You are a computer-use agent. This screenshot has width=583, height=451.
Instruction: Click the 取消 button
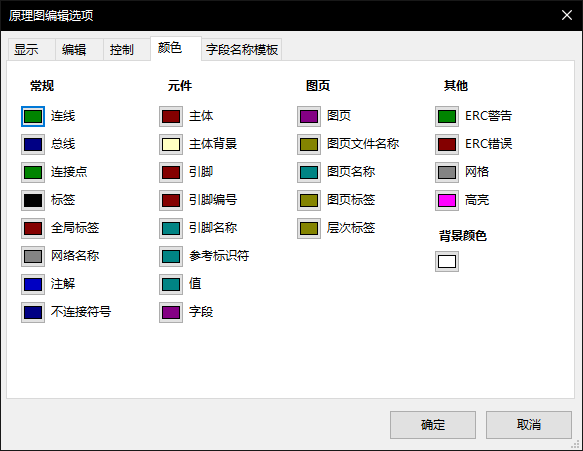pos(529,425)
